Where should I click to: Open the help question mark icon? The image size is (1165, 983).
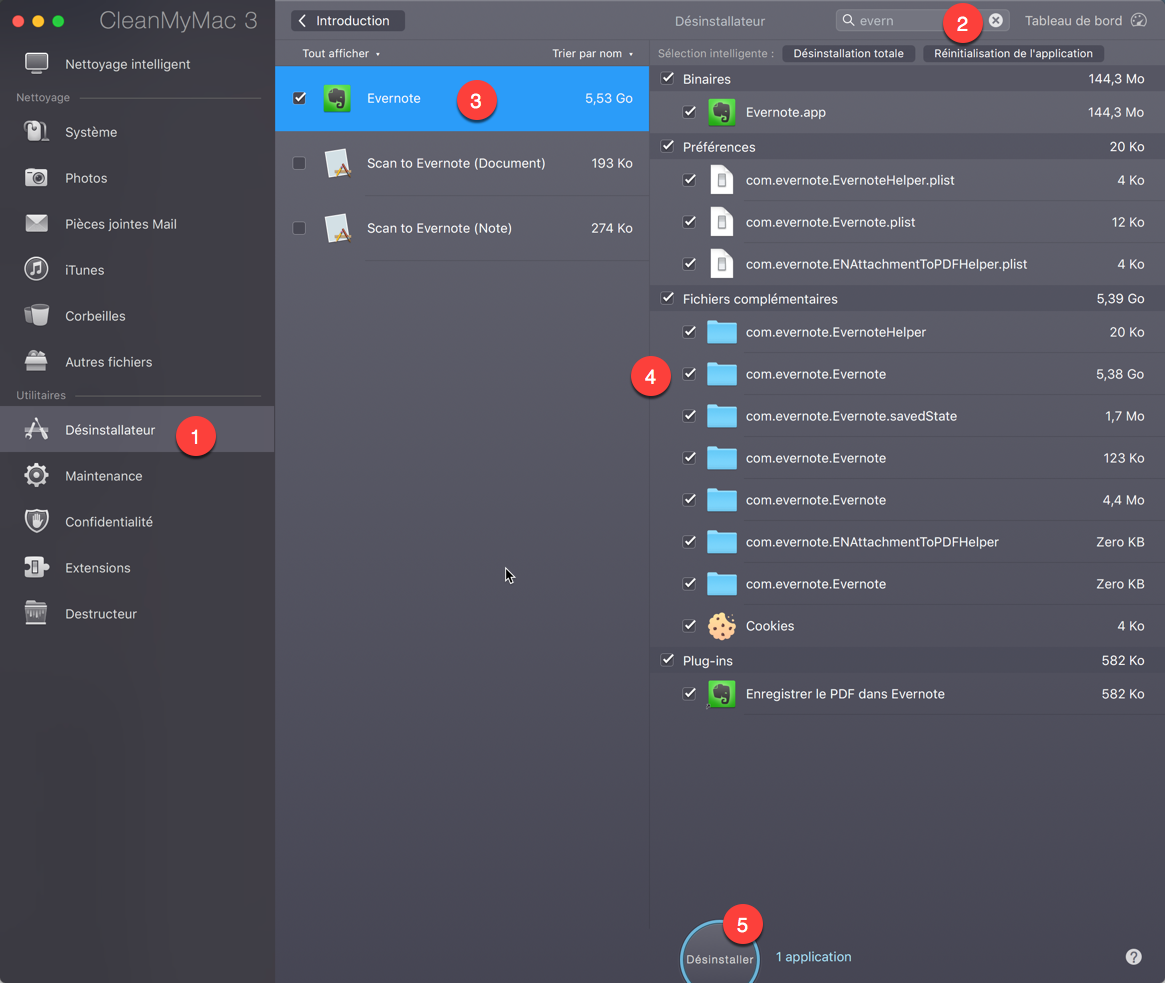coord(1134,957)
